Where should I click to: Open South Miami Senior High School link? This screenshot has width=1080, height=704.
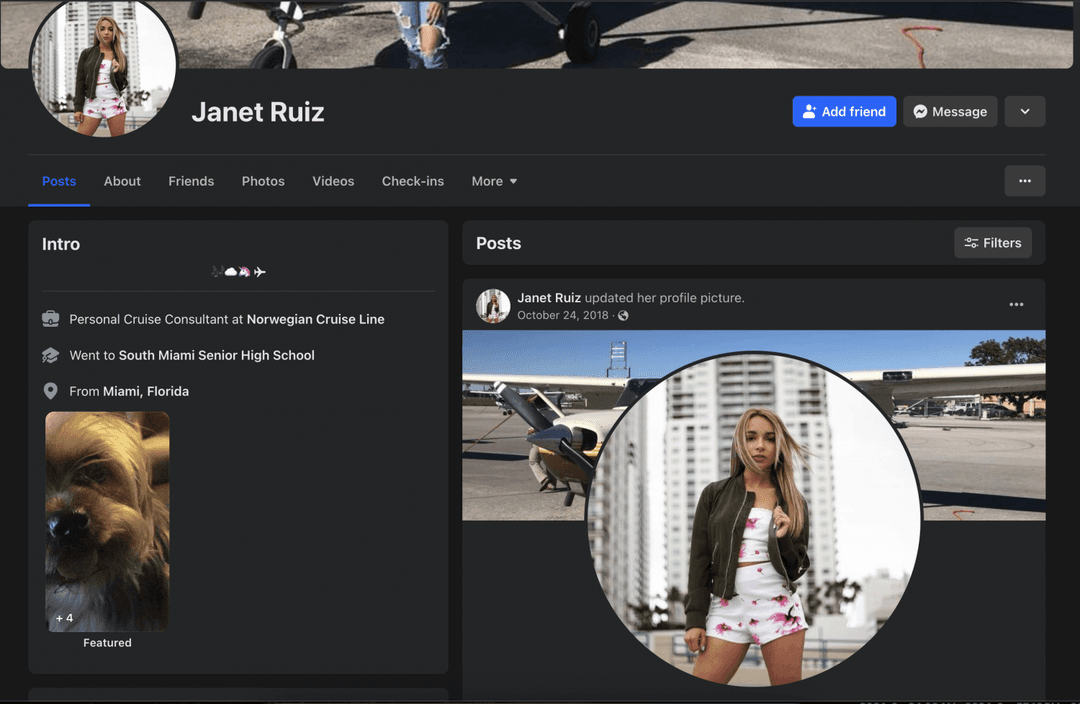click(216, 355)
